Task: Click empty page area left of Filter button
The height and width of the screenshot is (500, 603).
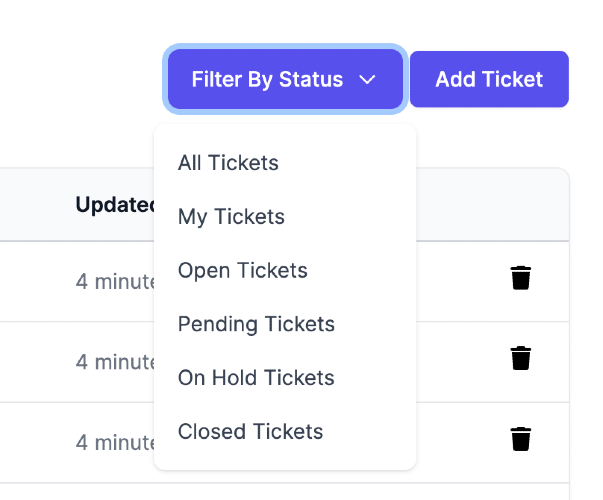Action: pyautogui.click(x=80, y=80)
